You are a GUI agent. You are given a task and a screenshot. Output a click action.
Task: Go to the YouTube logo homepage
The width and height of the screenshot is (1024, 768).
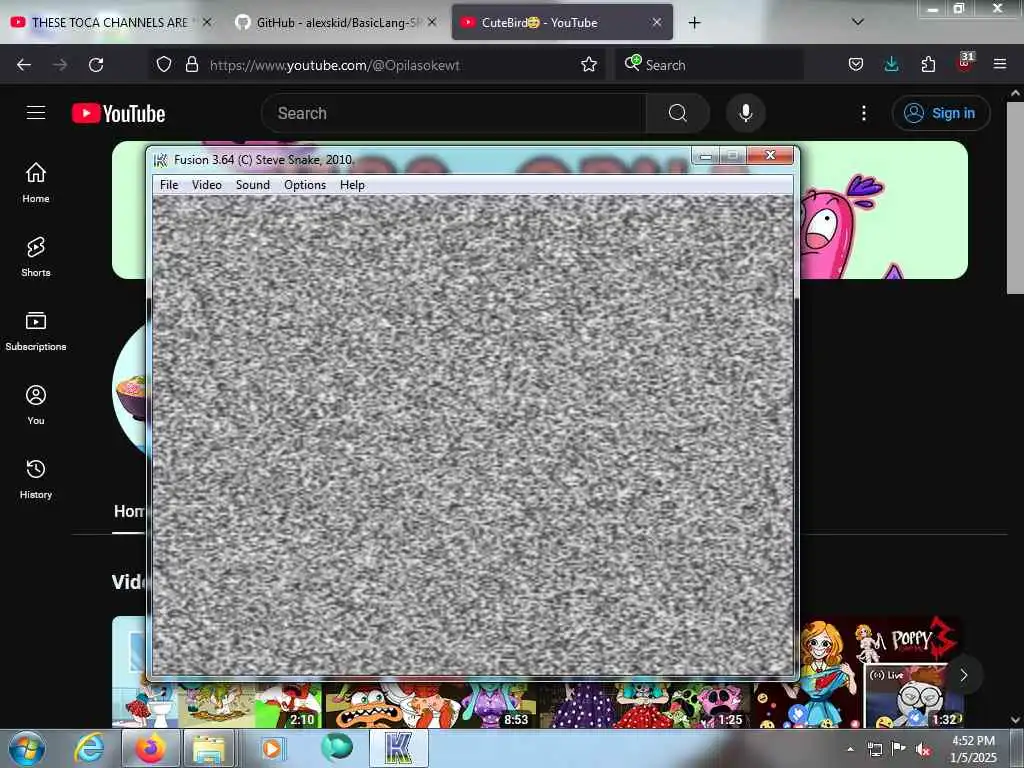pos(119,113)
